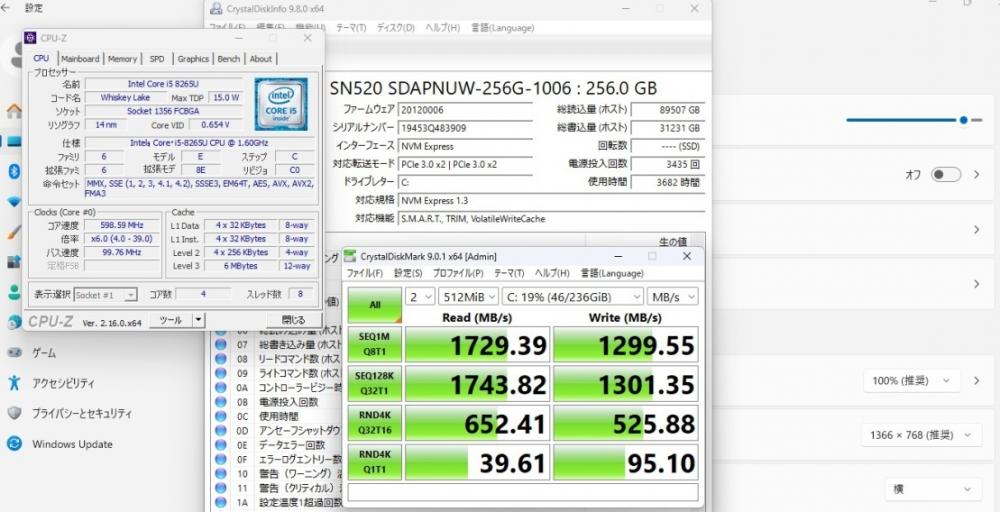Screen dimensions: 1000x512
Task: Open CrystalDiskMark 設定(S) menu
Action: tap(408, 273)
